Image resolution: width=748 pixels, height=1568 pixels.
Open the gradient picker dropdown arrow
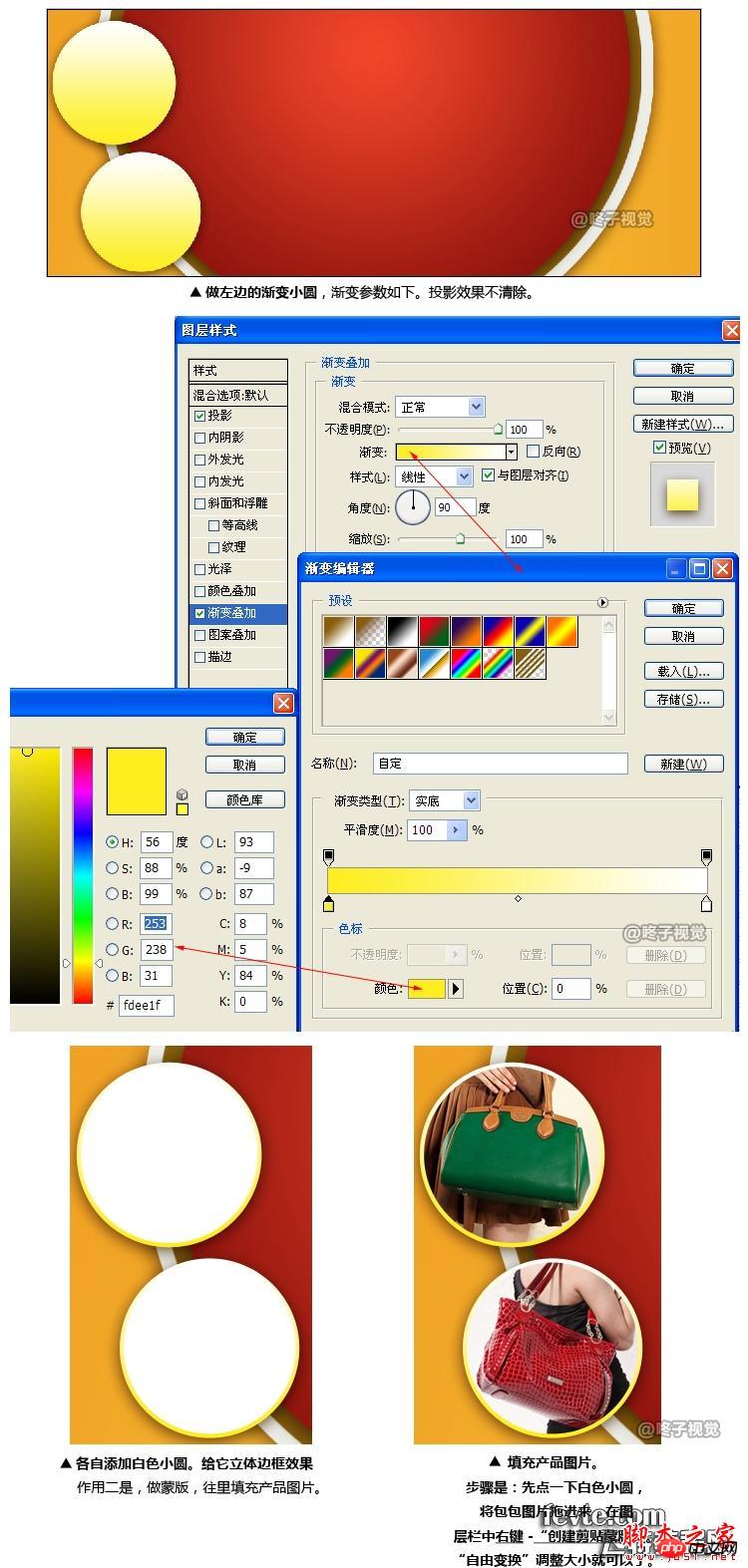point(511,453)
